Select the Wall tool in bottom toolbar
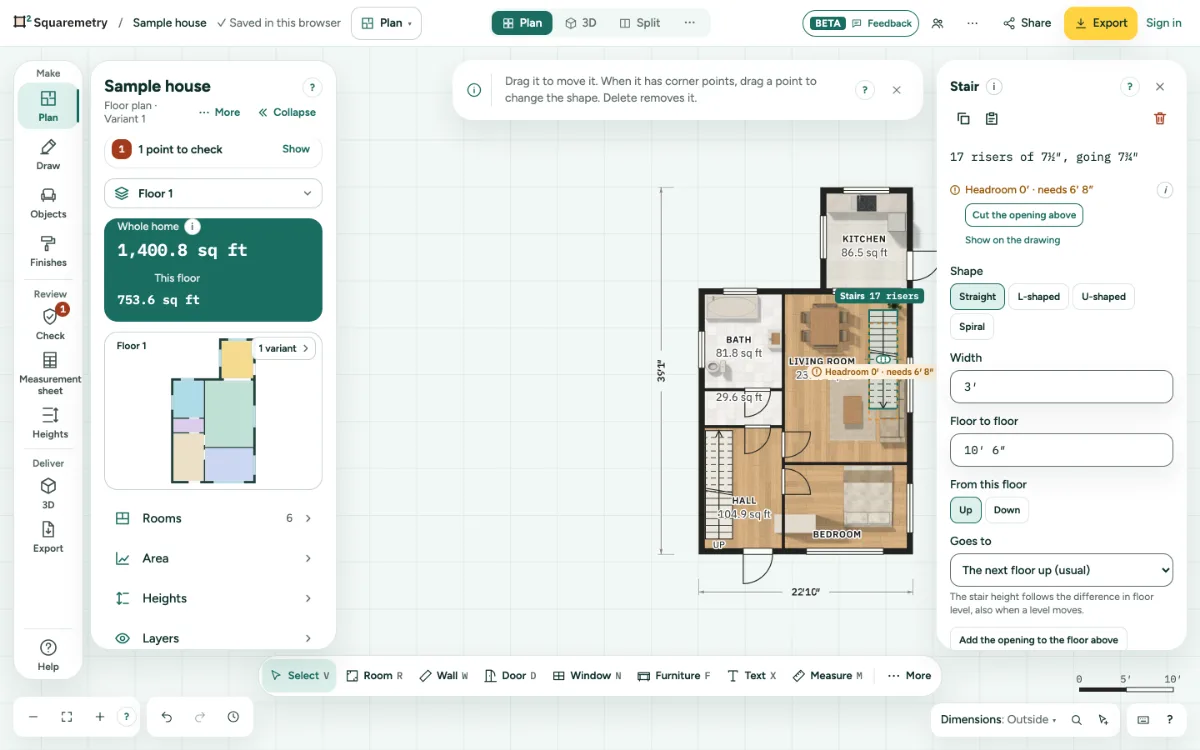 tap(444, 676)
